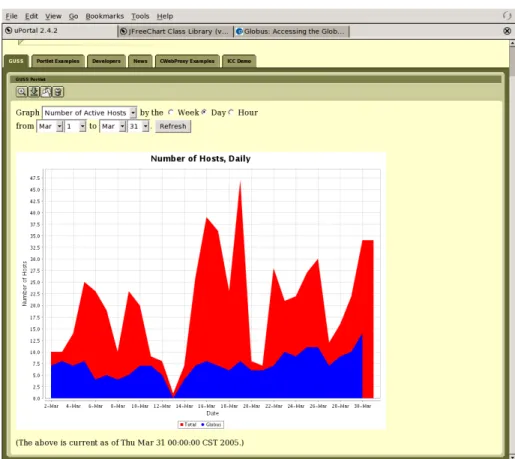
Task: Open the Developers portal tab
Action: pyautogui.click(x=106, y=61)
